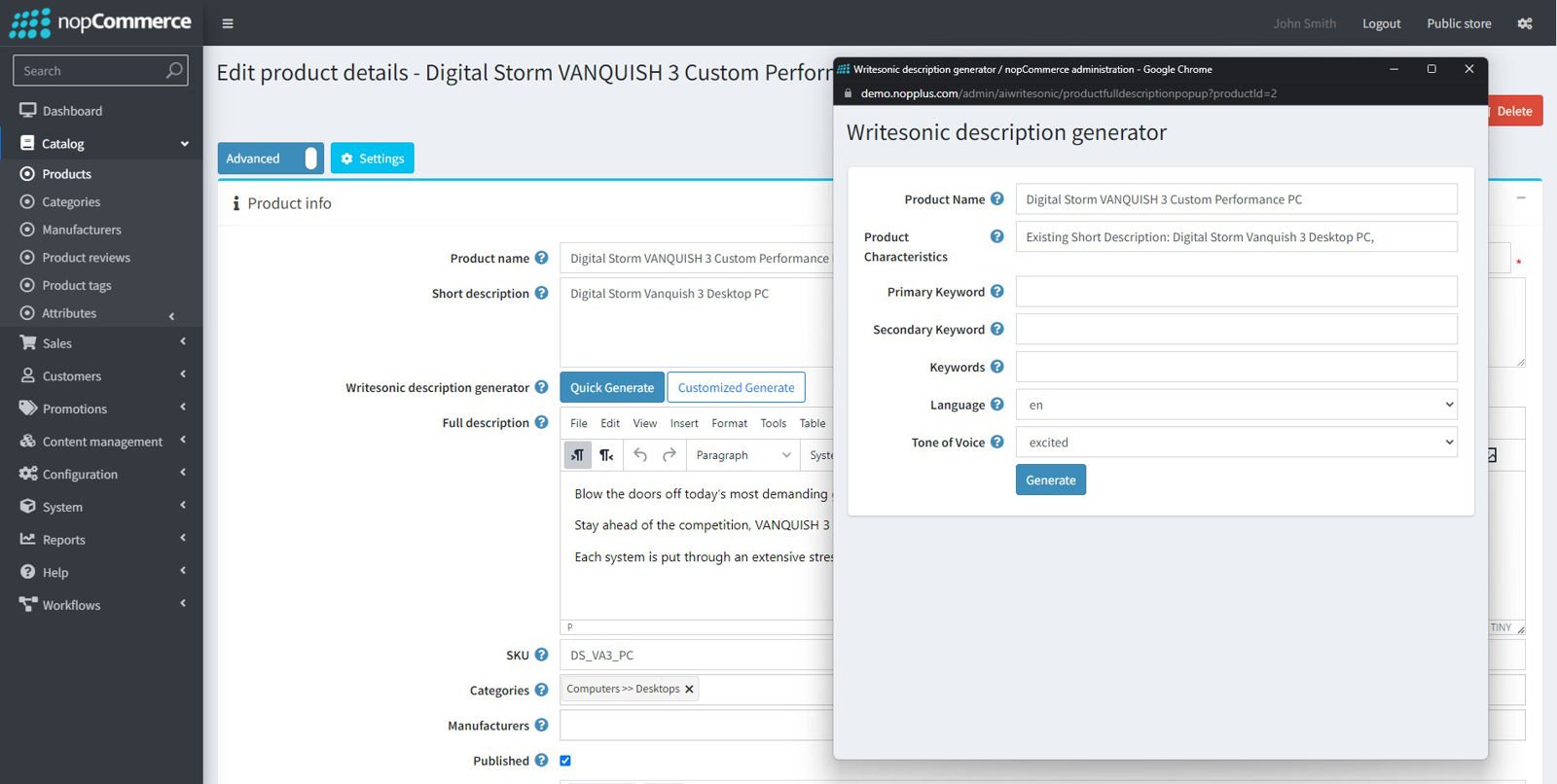Open the Language dropdown in popup

click(x=1236, y=405)
